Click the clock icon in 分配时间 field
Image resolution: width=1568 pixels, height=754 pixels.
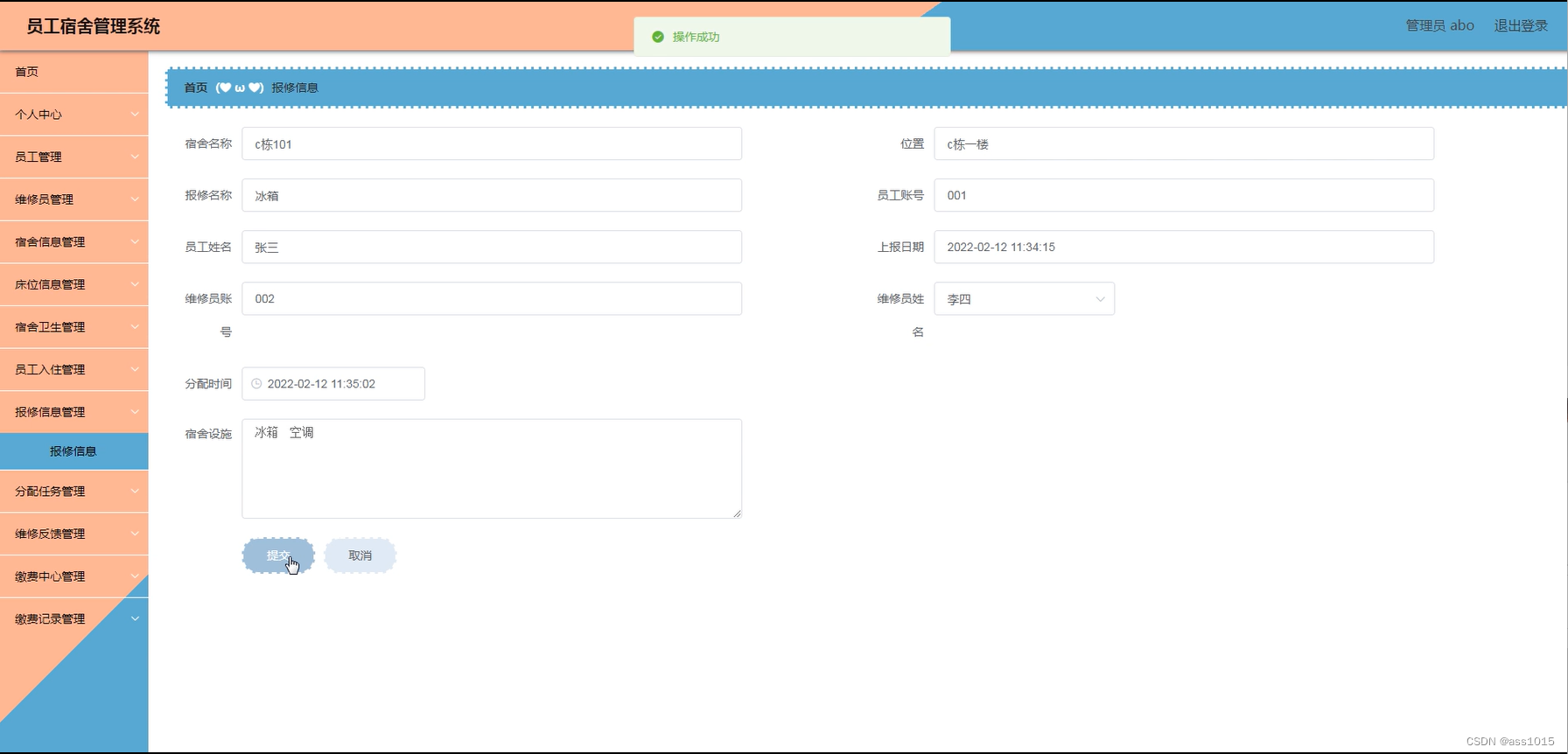point(256,384)
